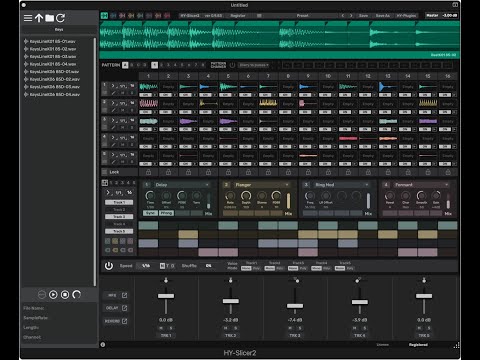Open the REVERB external window icon

[x=124, y=321]
